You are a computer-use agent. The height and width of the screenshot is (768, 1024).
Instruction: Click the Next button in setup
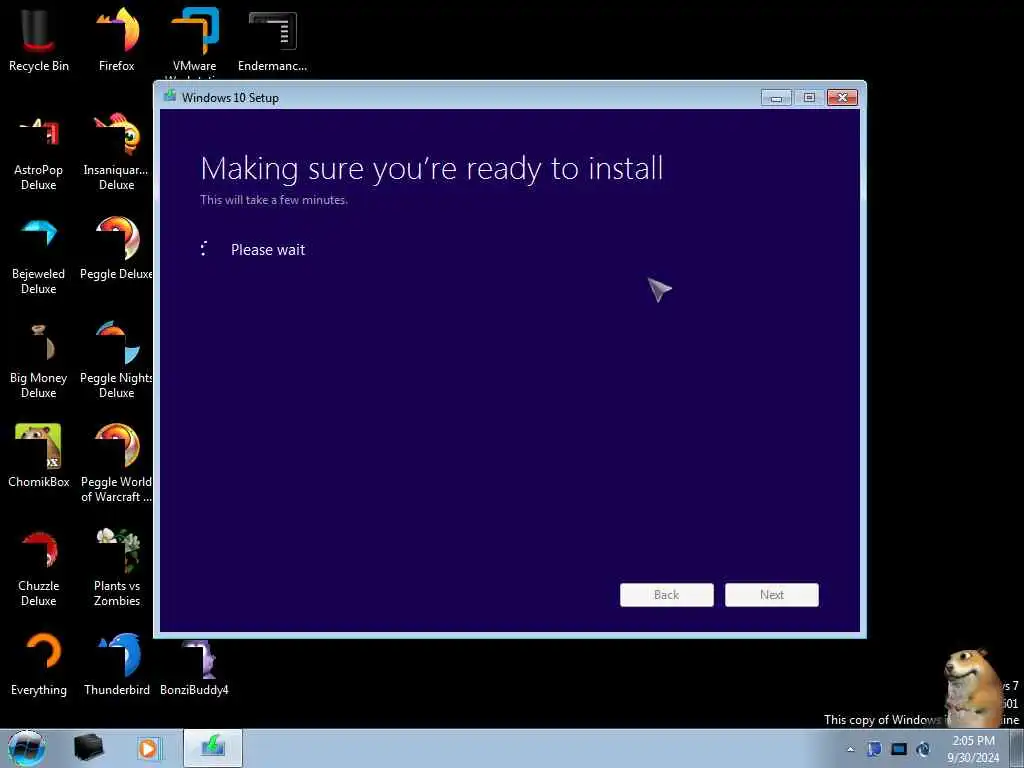point(771,595)
